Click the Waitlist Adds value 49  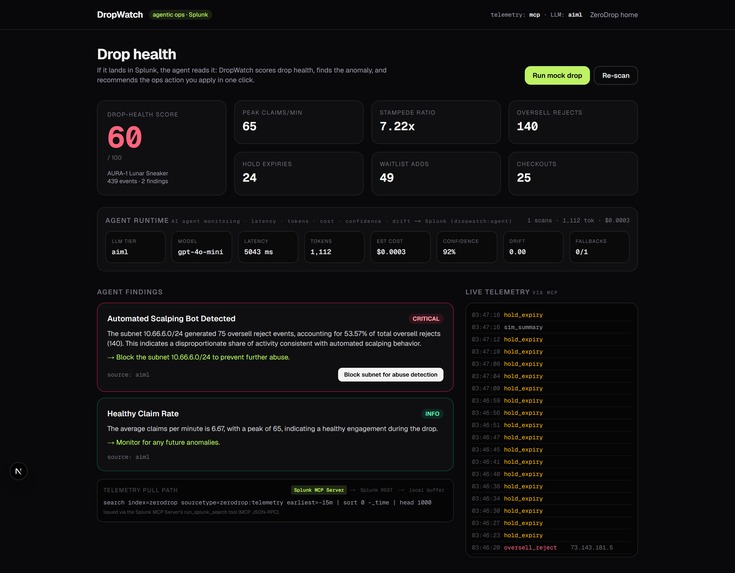387,178
